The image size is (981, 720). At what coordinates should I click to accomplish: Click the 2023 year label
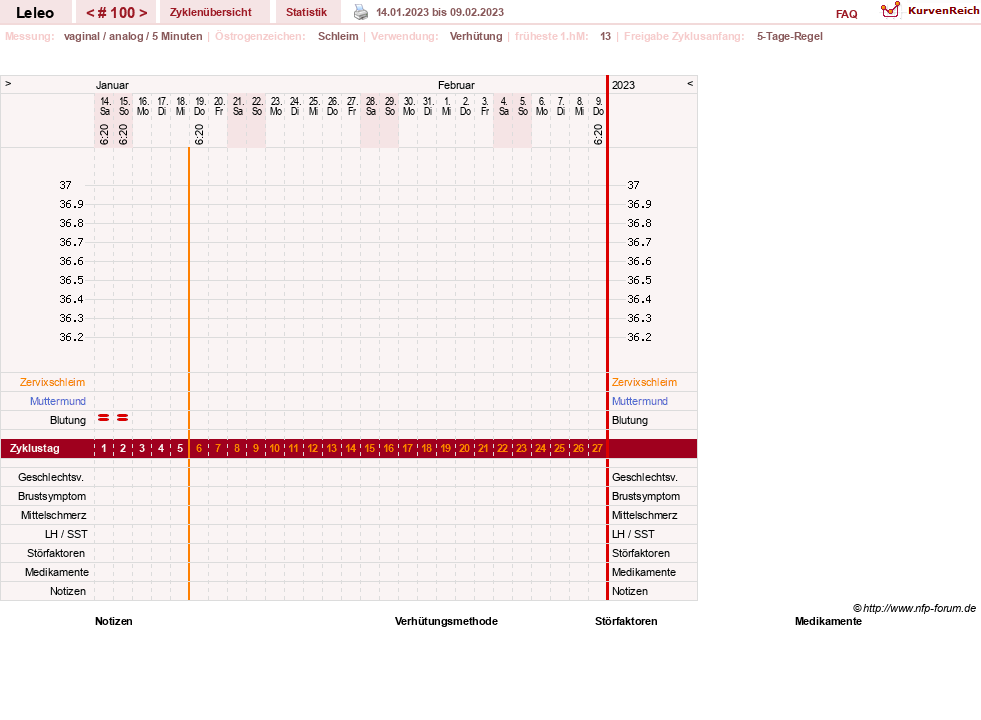pos(623,85)
